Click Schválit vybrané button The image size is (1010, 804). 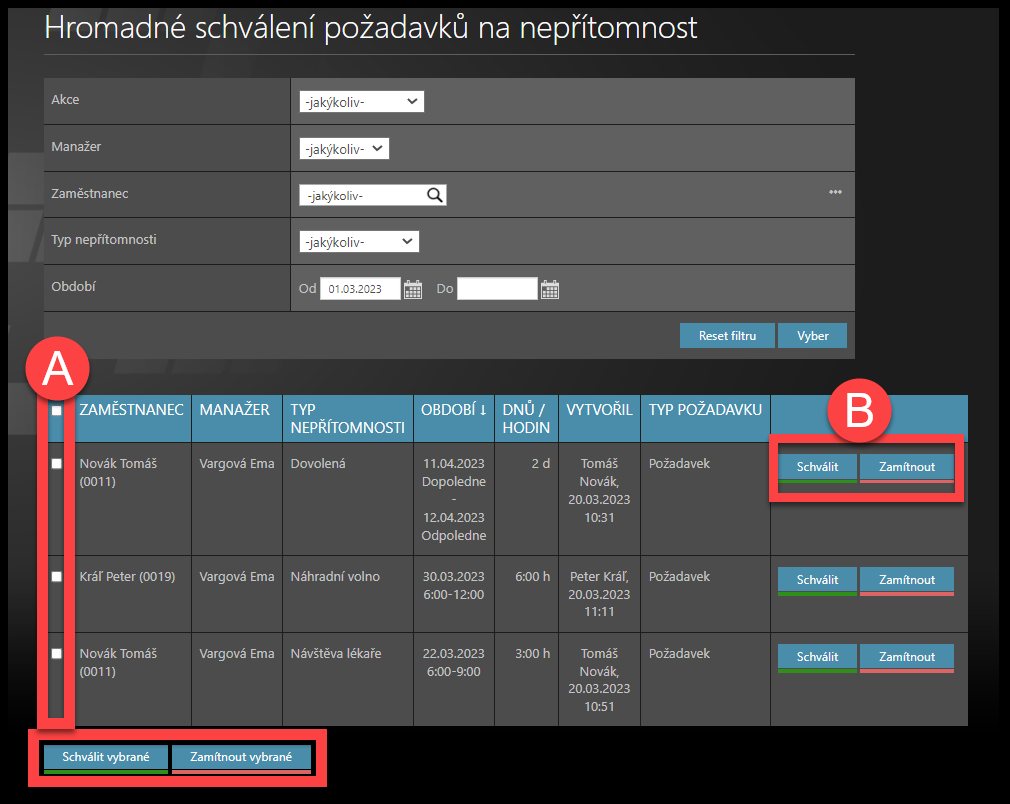pos(106,757)
